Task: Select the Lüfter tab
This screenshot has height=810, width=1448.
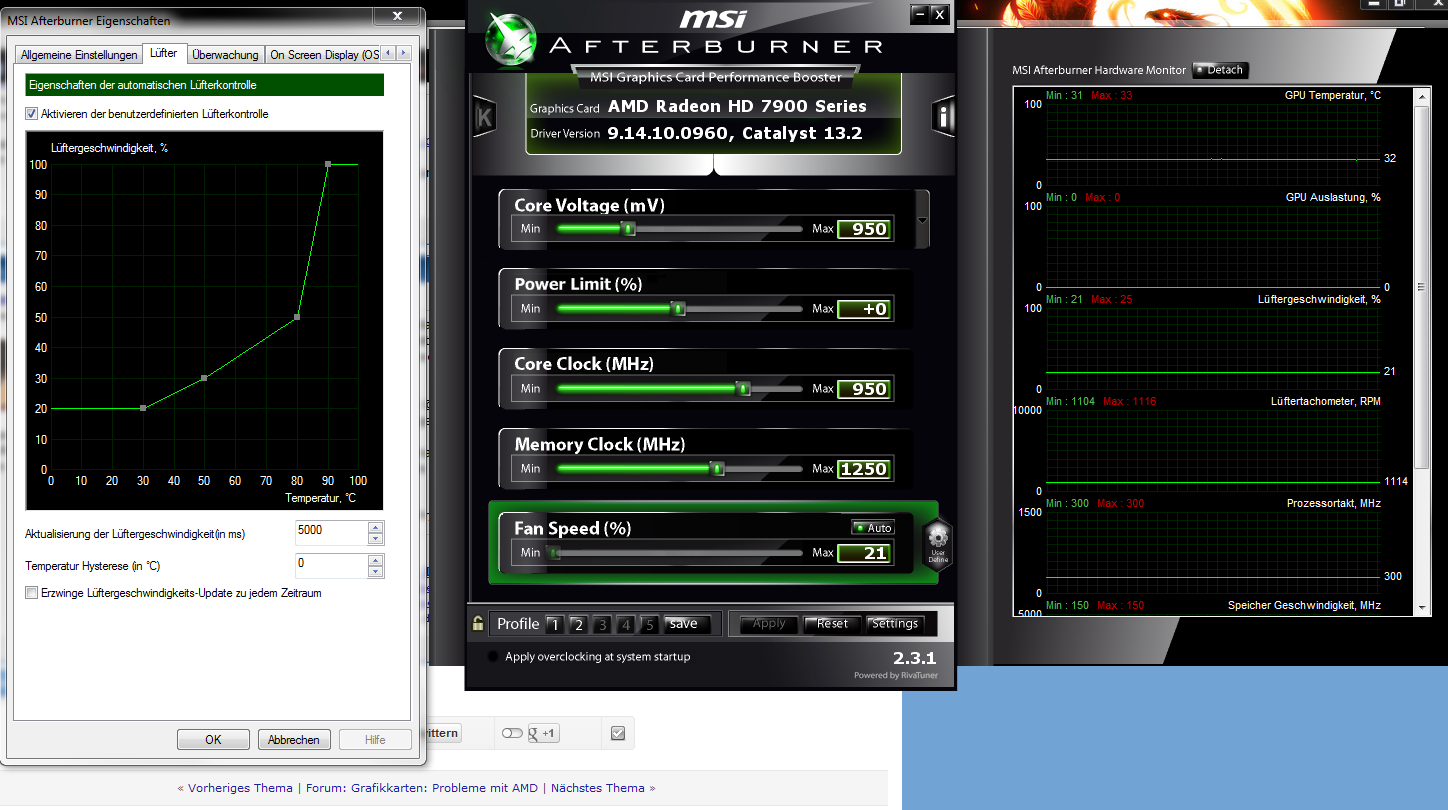Action: pyautogui.click(x=164, y=53)
